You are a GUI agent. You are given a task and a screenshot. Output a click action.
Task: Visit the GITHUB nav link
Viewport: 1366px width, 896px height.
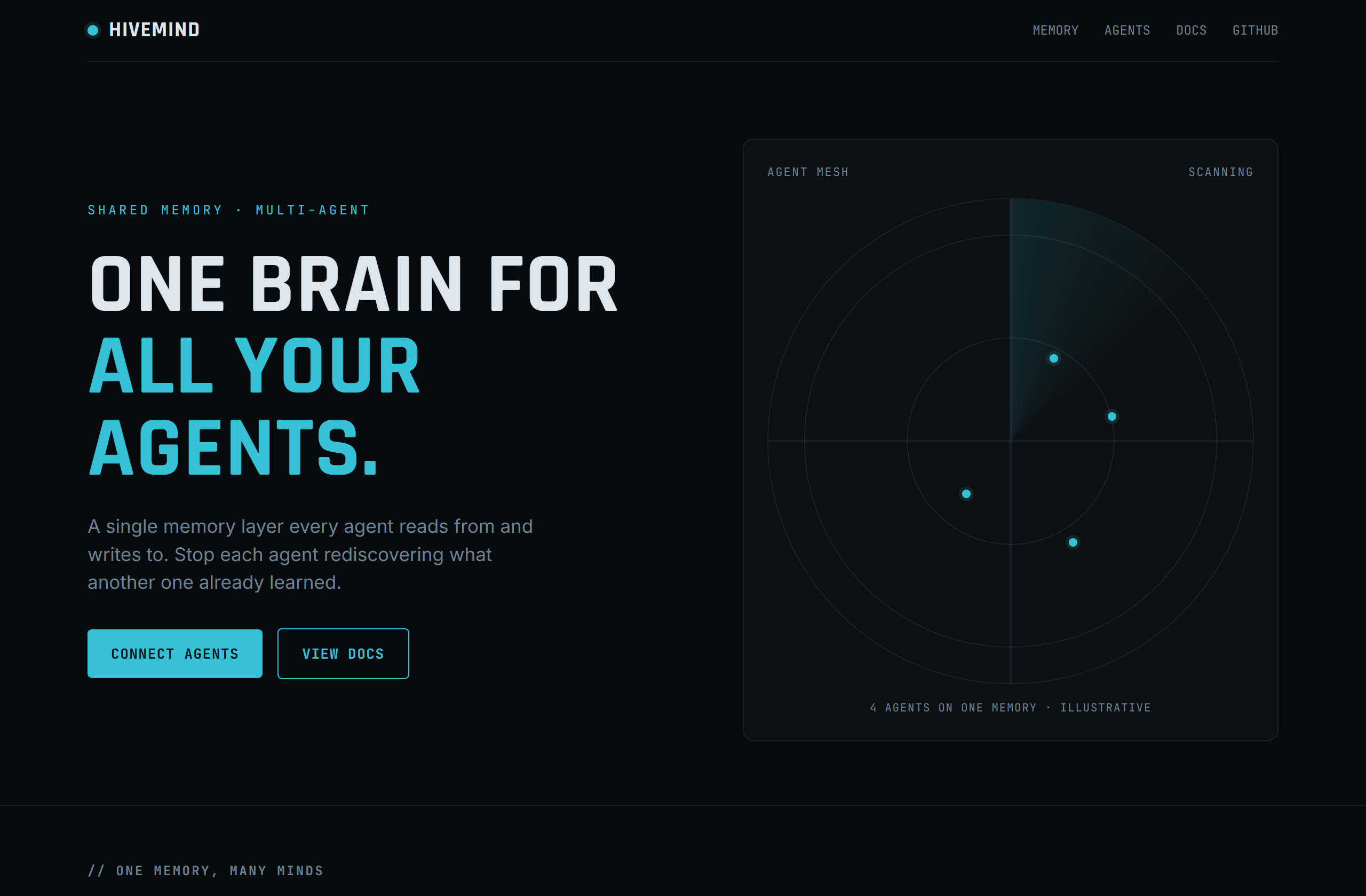(x=1255, y=30)
